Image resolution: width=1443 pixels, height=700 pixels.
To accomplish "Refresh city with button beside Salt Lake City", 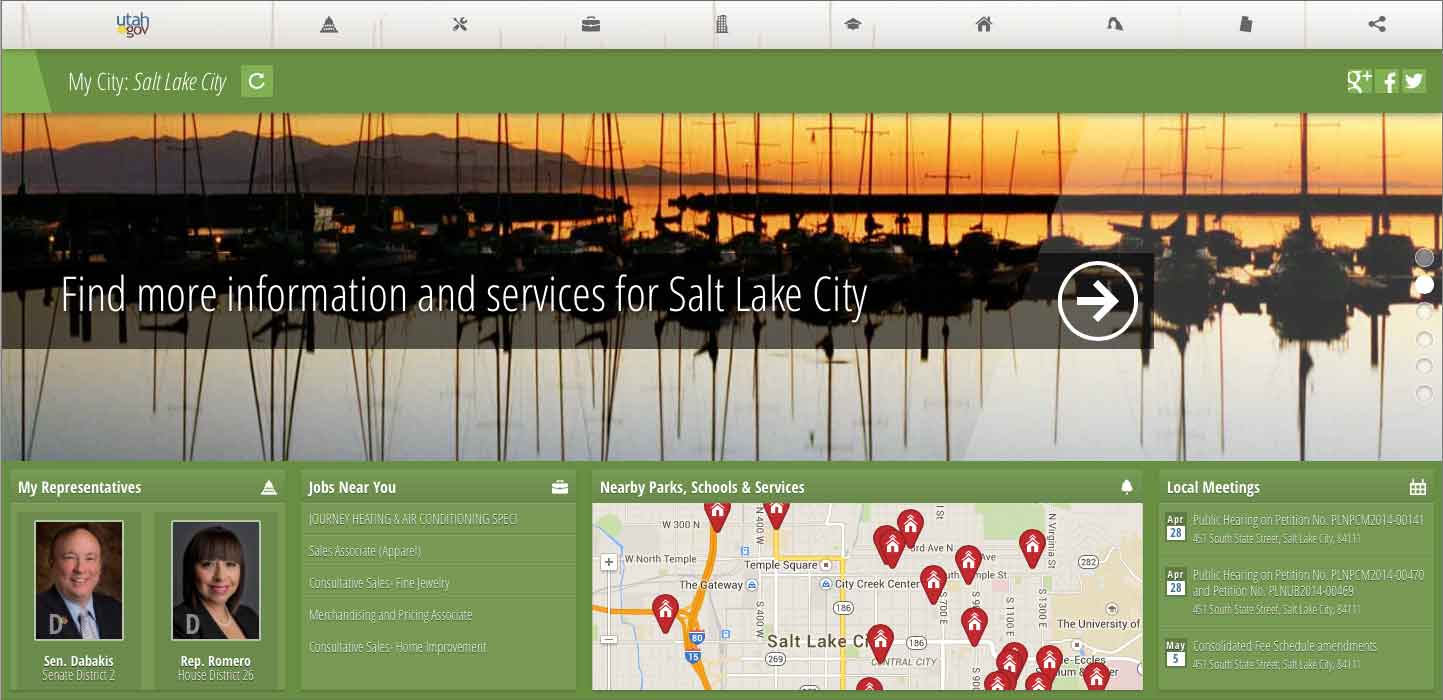I will point(257,81).
